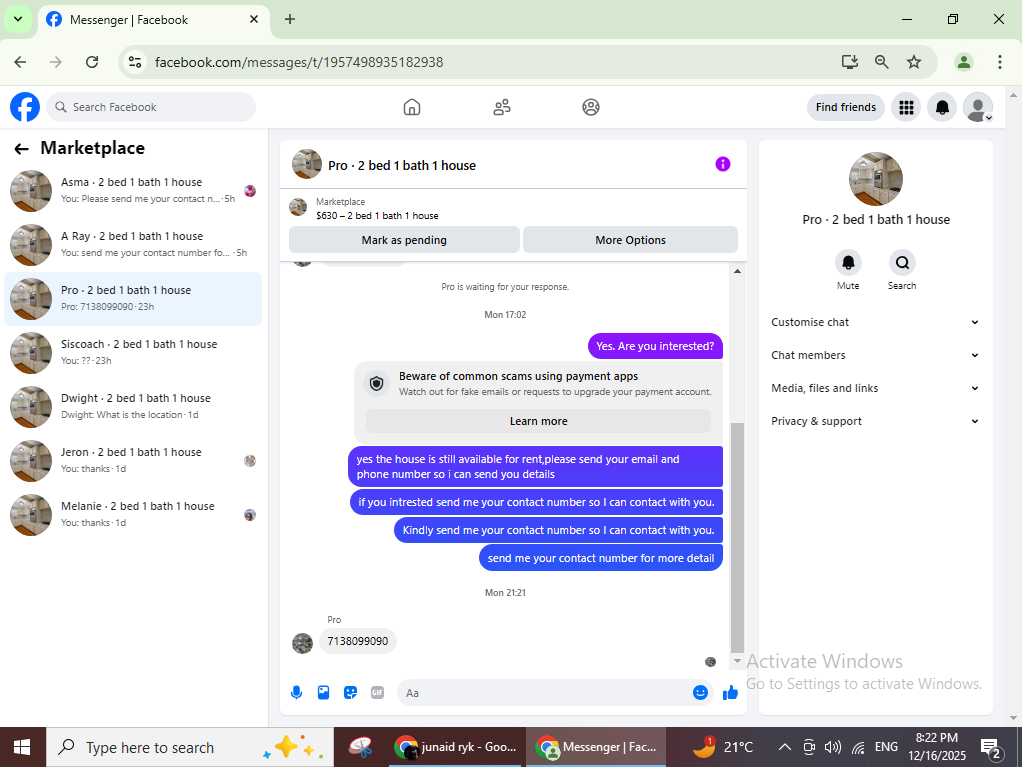
Task: Open Windows notification center icon
Action: (991, 748)
